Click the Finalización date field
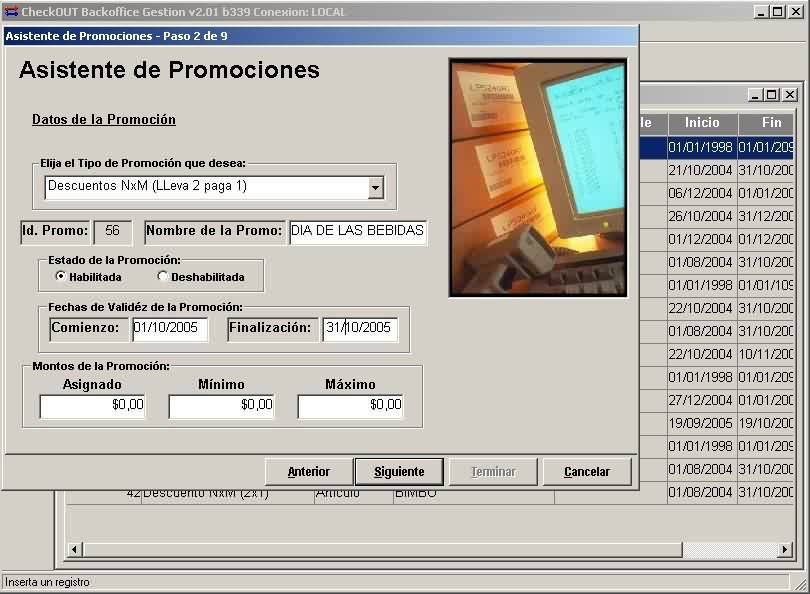This screenshot has height=594, width=810. (x=360, y=329)
